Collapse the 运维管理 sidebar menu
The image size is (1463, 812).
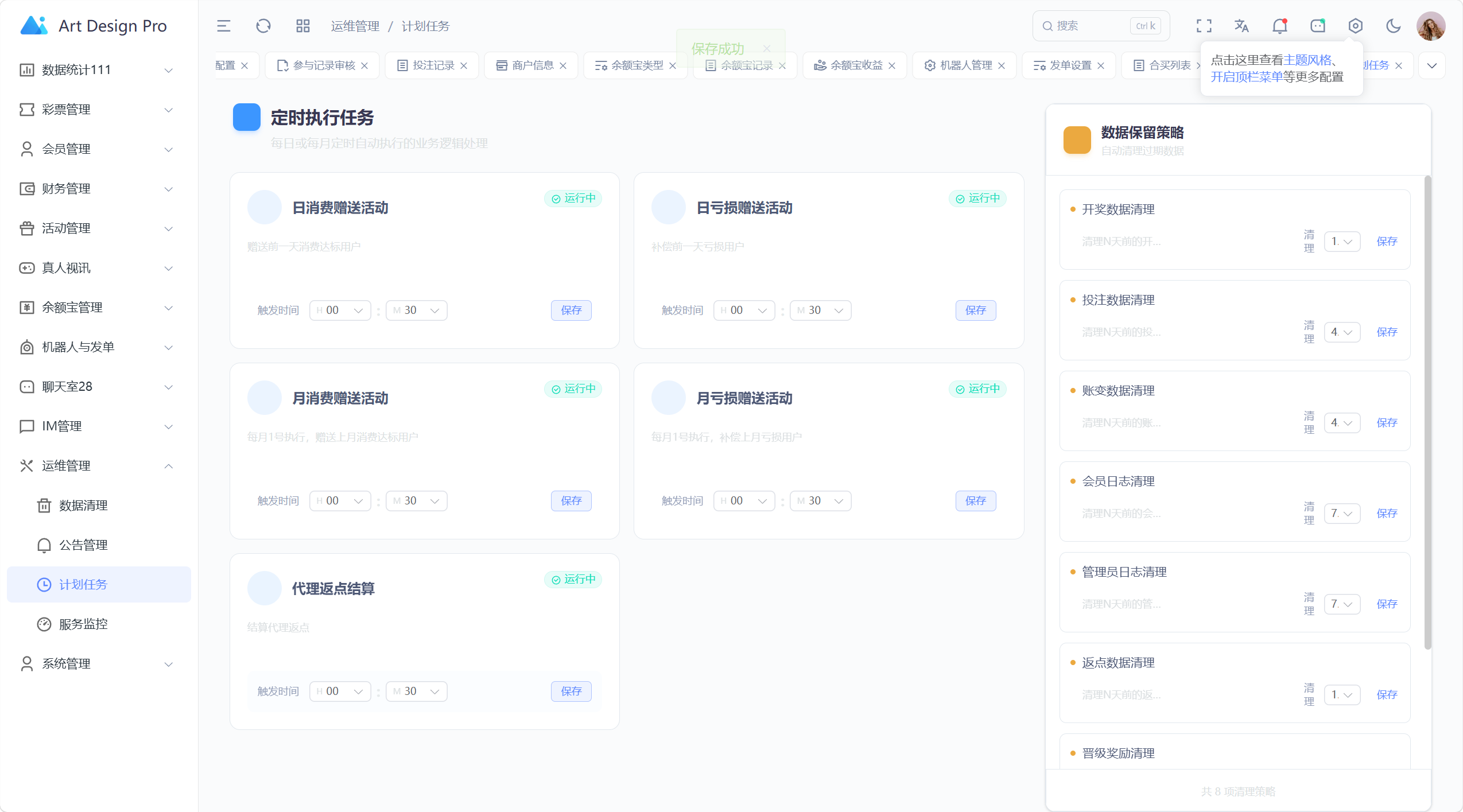coord(99,466)
